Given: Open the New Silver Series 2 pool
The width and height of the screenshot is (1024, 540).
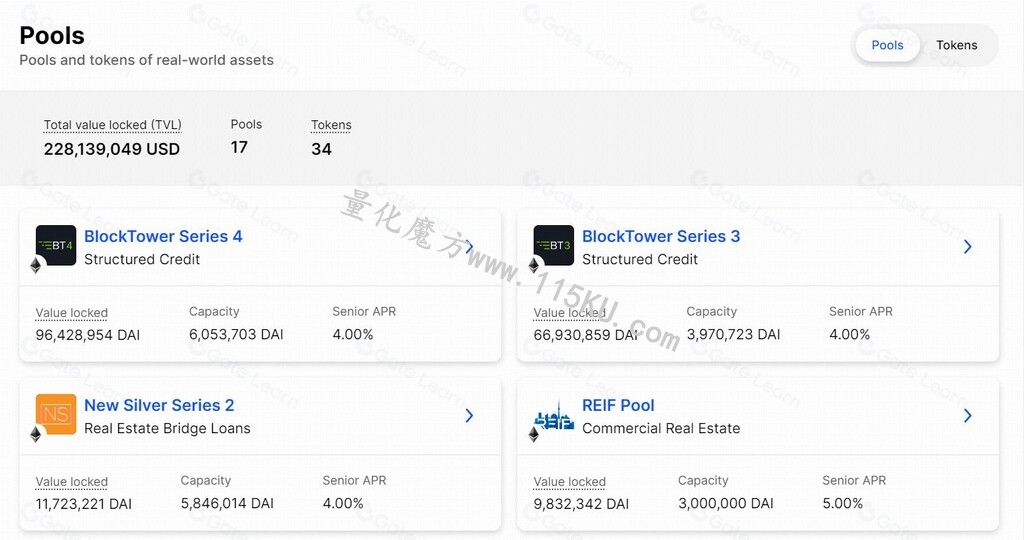Looking at the screenshot, I should pos(159,405).
